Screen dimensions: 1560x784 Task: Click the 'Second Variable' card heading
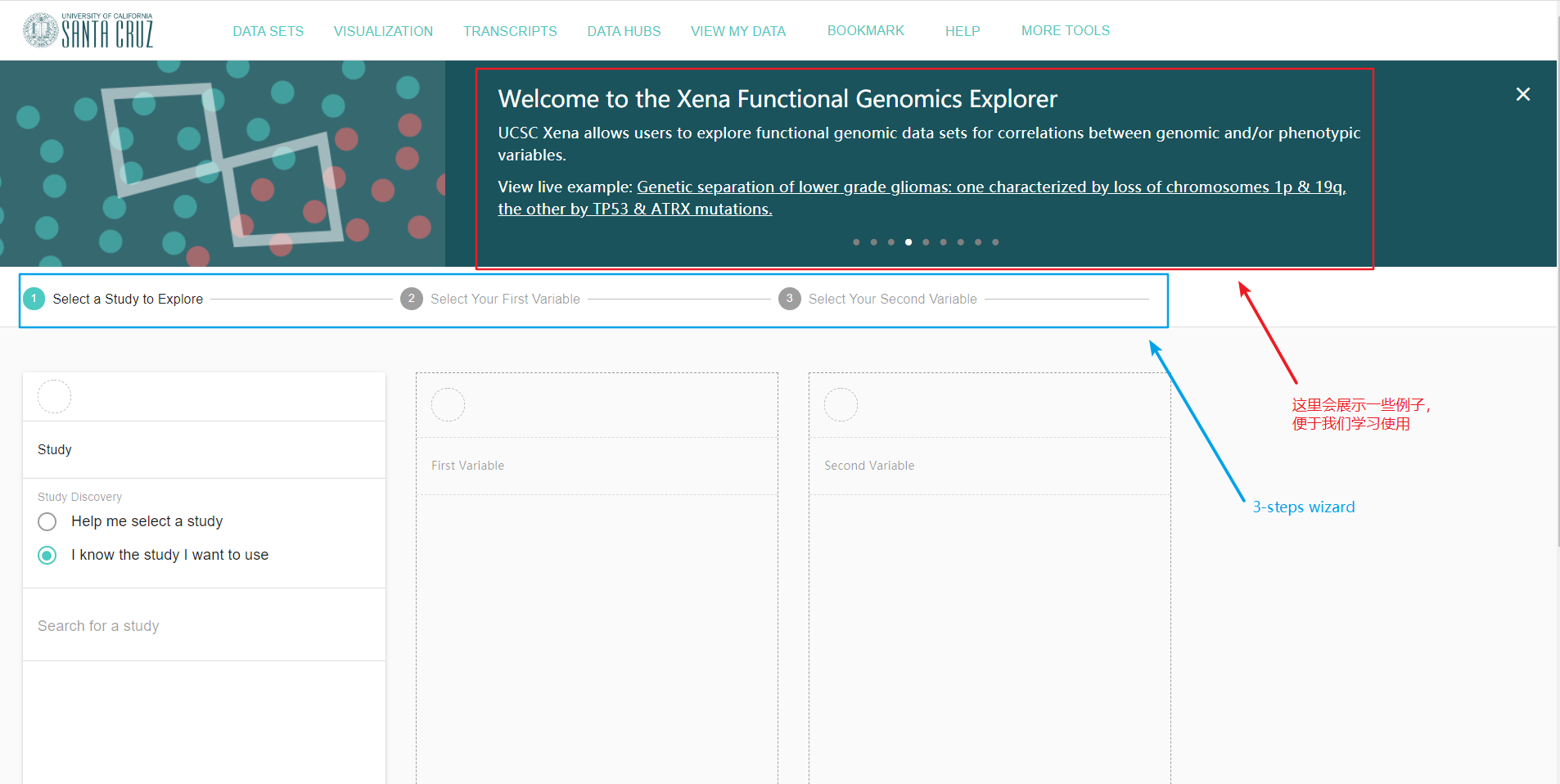click(x=869, y=466)
